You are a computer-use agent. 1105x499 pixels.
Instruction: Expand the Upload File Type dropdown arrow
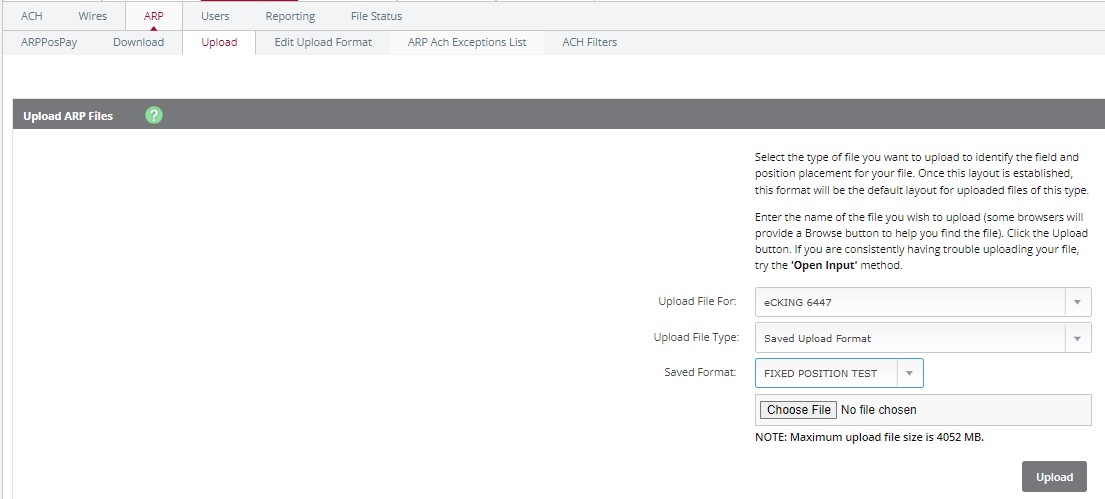pos(1078,338)
